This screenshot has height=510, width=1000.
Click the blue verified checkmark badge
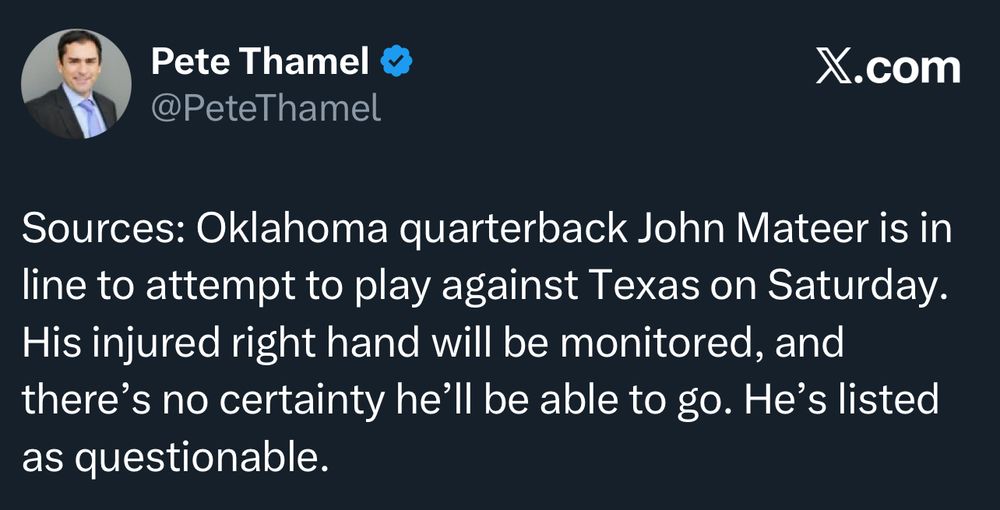point(399,63)
